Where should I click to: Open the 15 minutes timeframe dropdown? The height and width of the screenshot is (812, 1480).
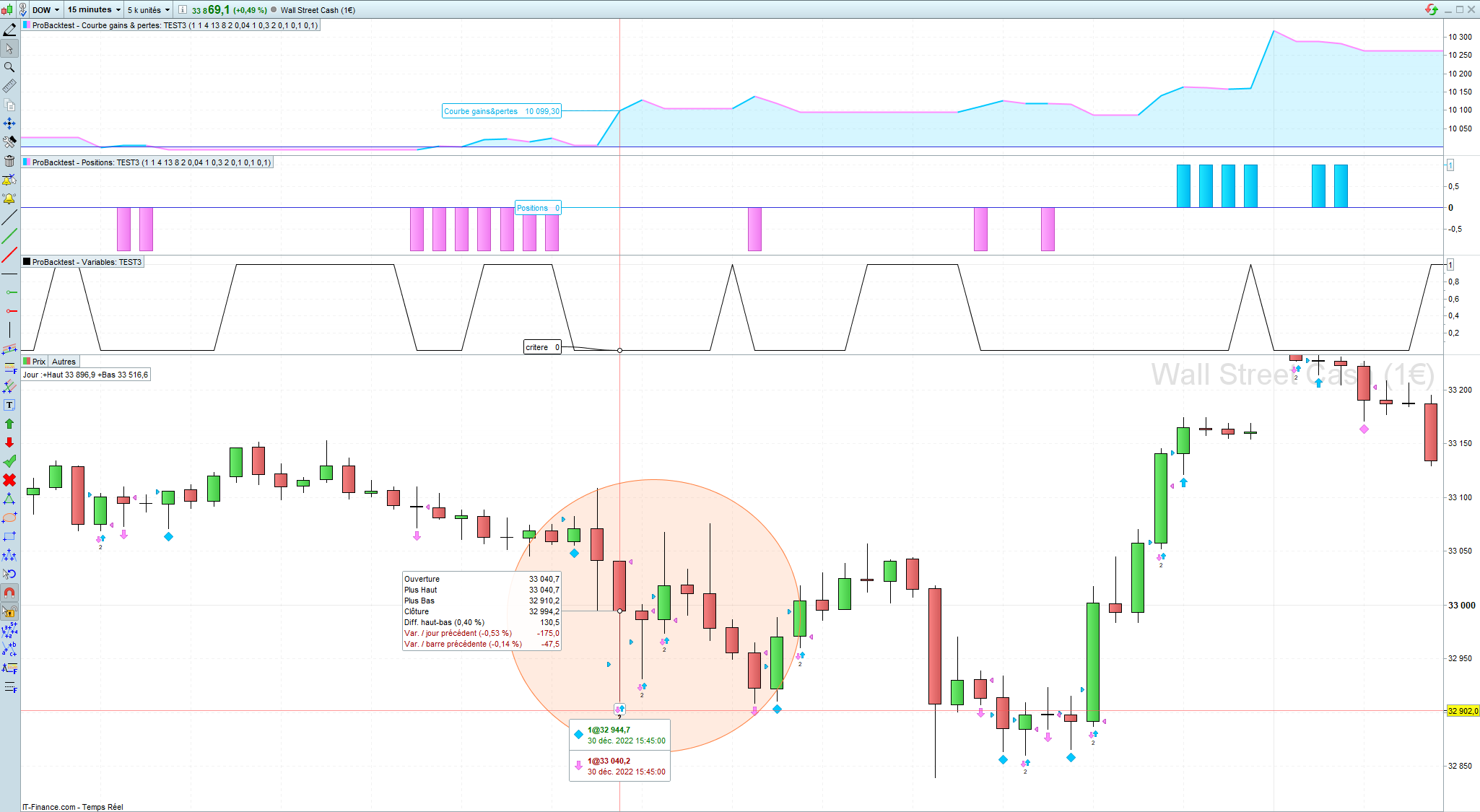[94, 9]
